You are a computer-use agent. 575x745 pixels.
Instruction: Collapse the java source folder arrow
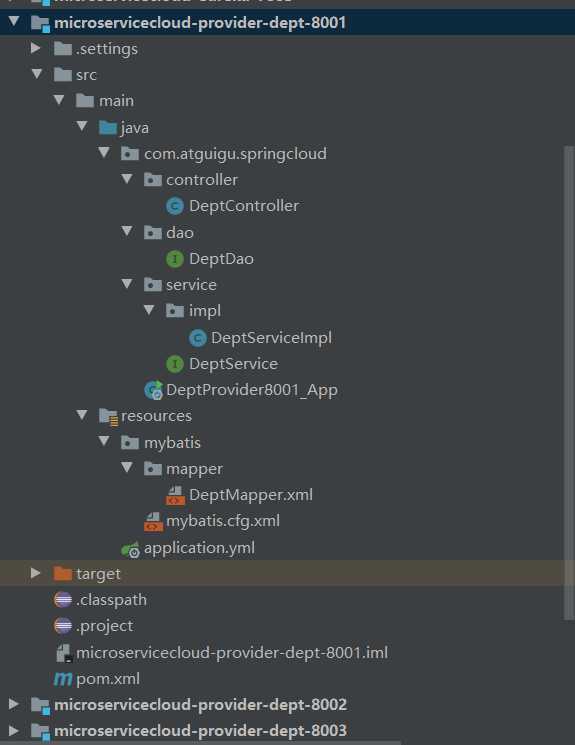[x=82, y=126]
